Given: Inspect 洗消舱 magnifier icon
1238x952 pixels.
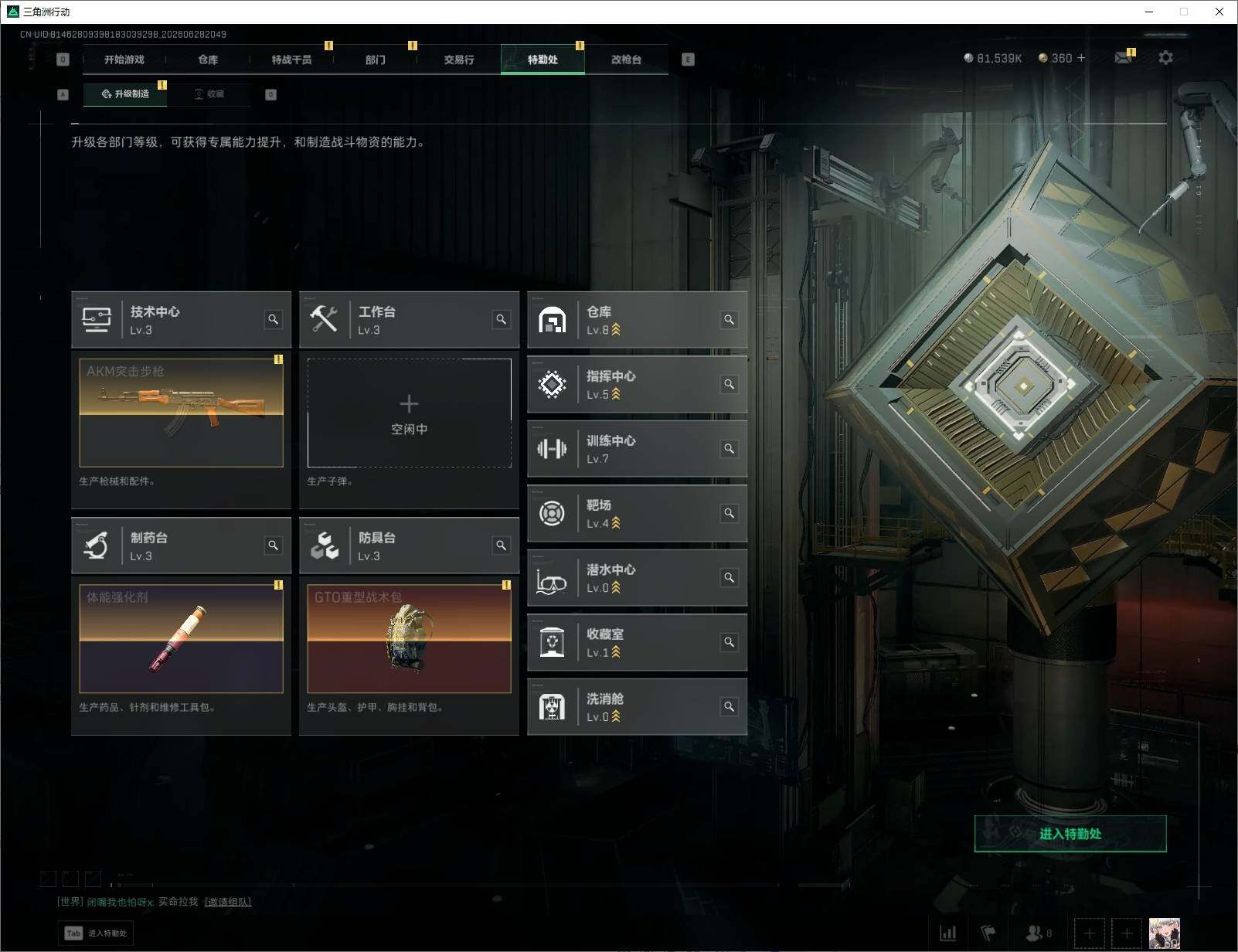Looking at the screenshot, I should point(729,706).
